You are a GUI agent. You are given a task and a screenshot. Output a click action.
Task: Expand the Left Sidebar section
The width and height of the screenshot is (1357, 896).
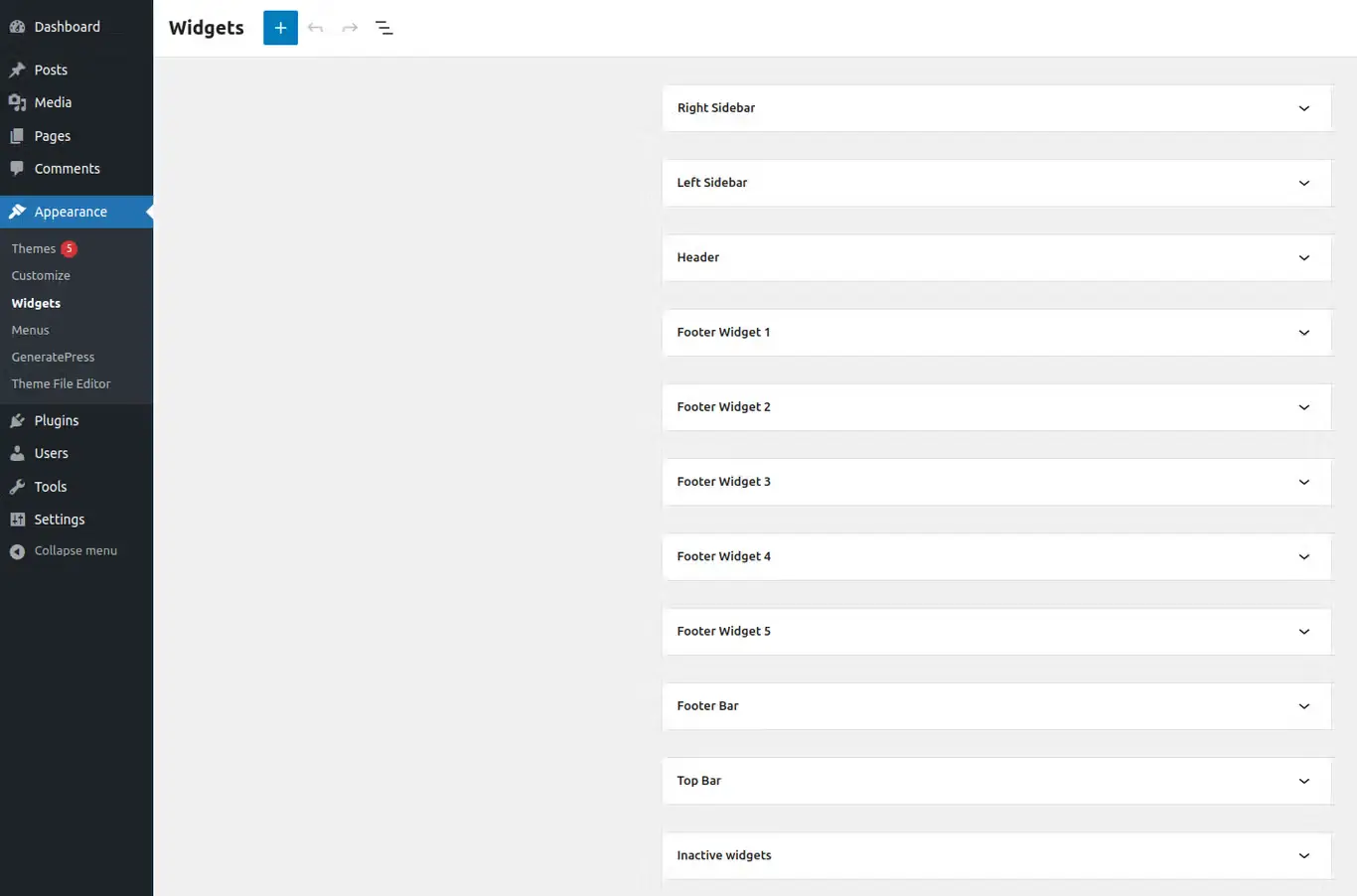pos(1303,183)
